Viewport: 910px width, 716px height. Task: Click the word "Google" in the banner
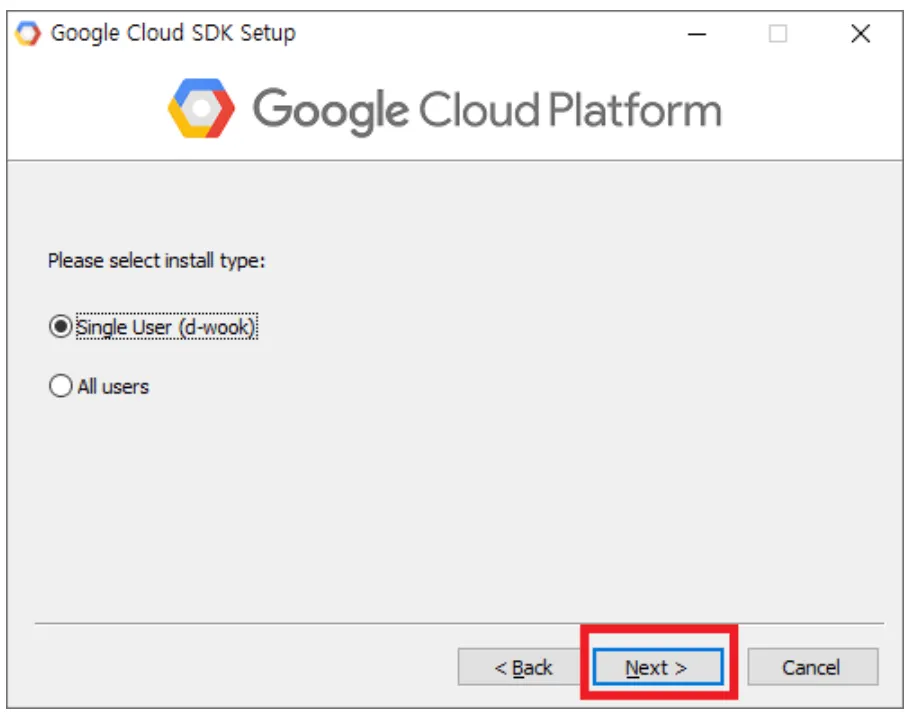click(x=330, y=110)
